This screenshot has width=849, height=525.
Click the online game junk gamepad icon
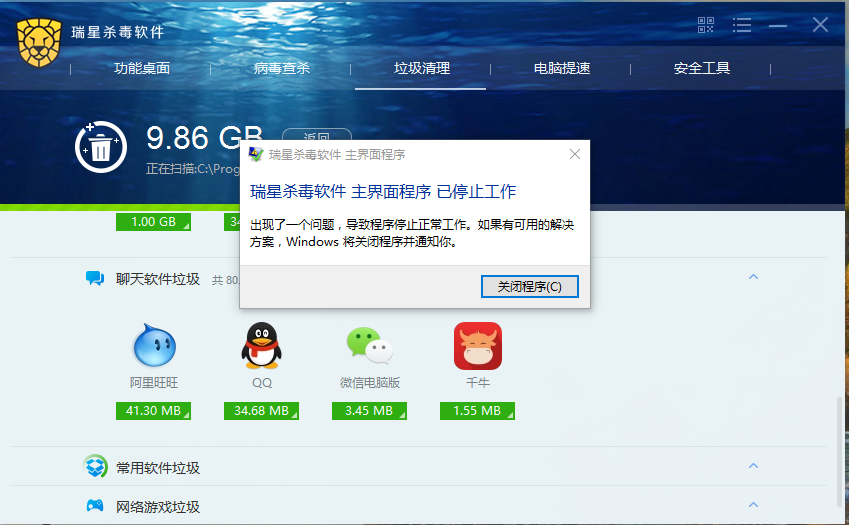pos(95,506)
